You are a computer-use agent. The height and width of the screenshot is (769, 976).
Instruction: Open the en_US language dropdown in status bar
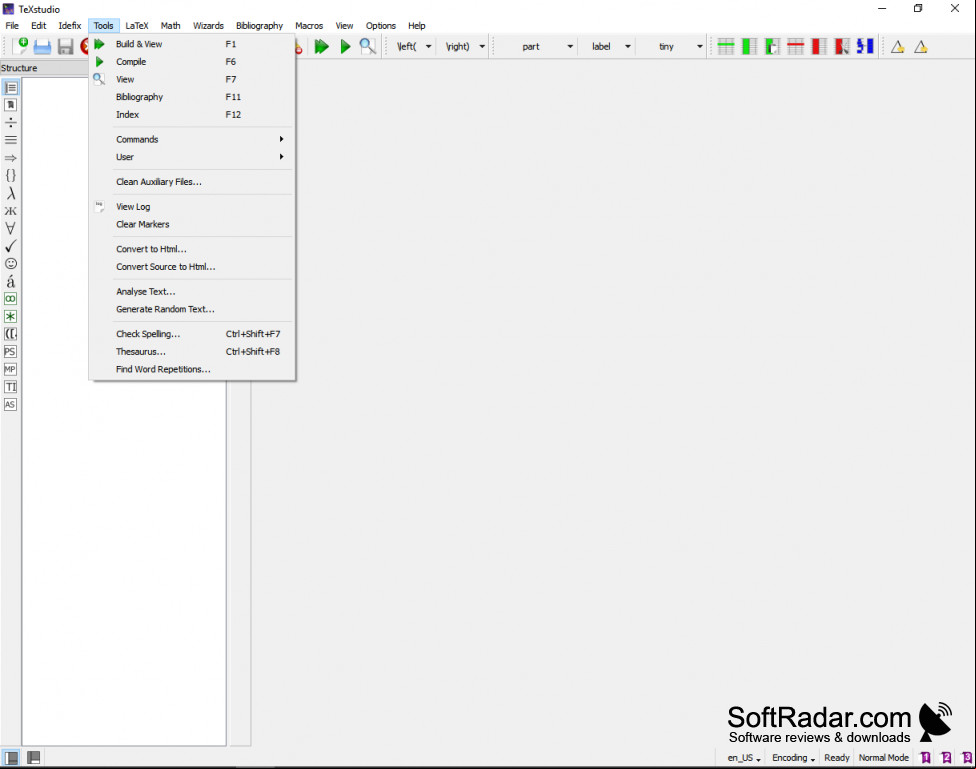pos(744,758)
